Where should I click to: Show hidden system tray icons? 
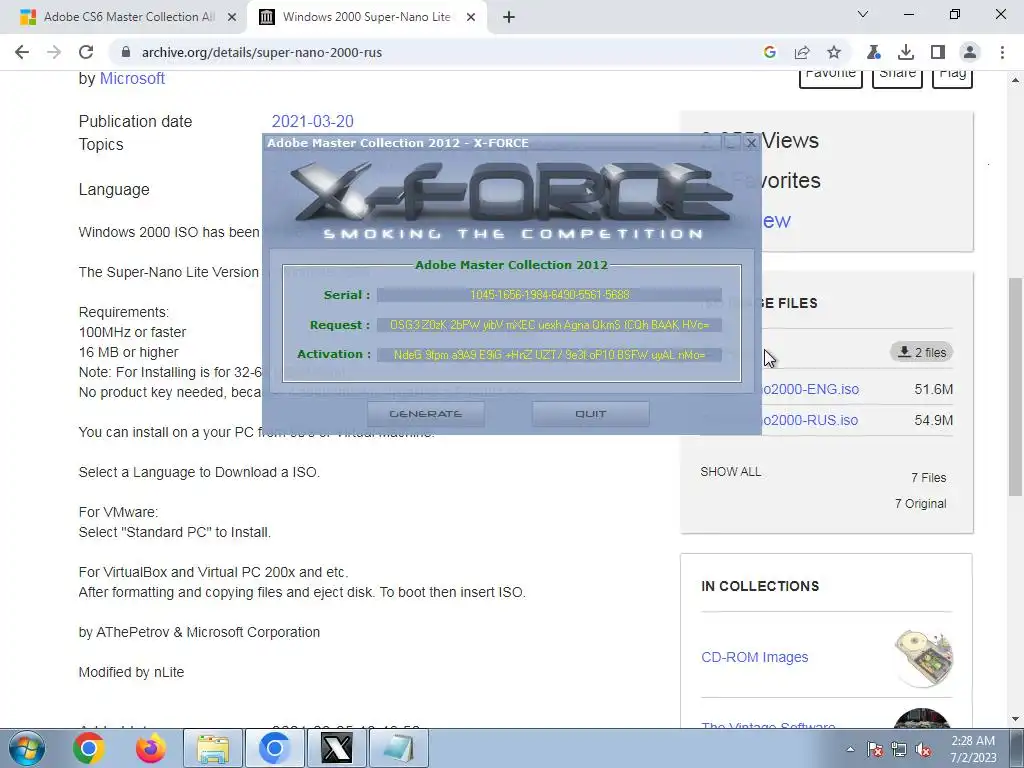850,749
